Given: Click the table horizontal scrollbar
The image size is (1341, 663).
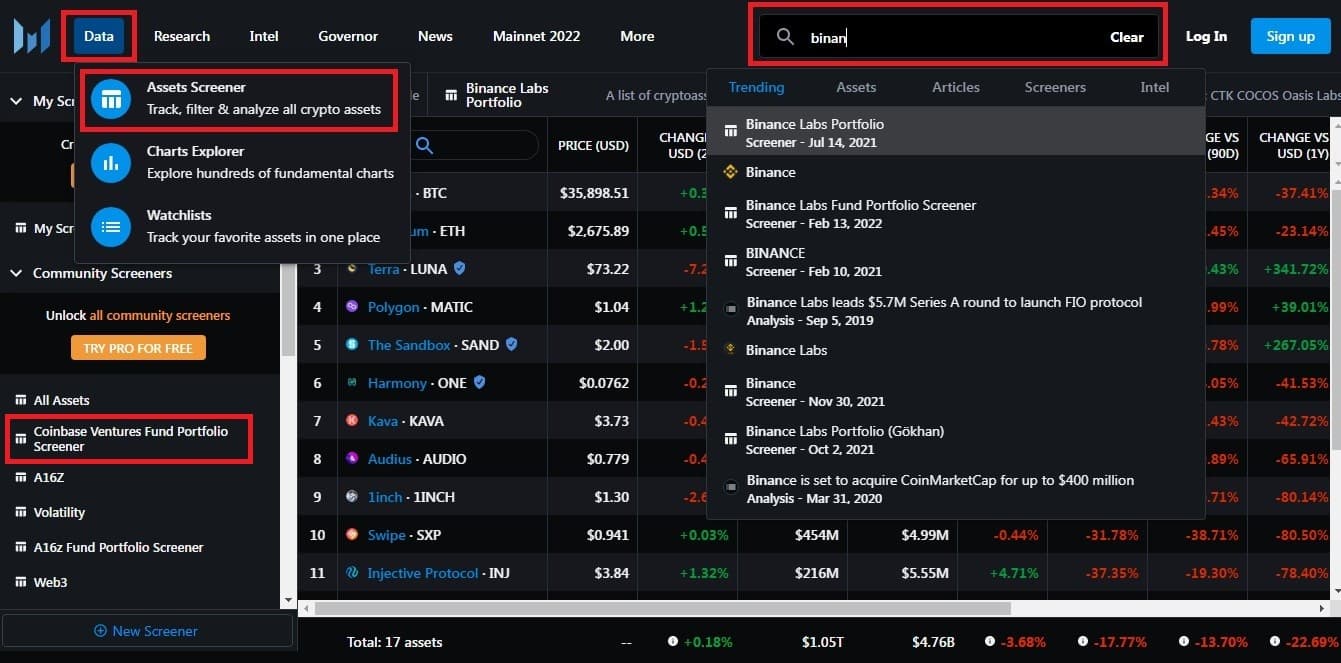Looking at the screenshot, I should [x=664, y=607].
